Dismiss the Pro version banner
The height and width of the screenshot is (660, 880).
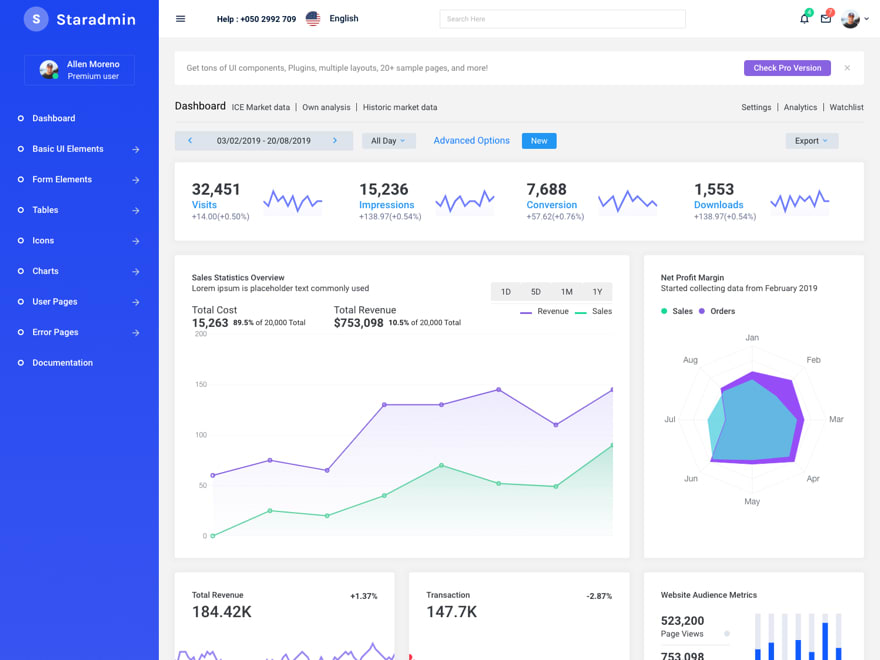(x=847, y=68)
